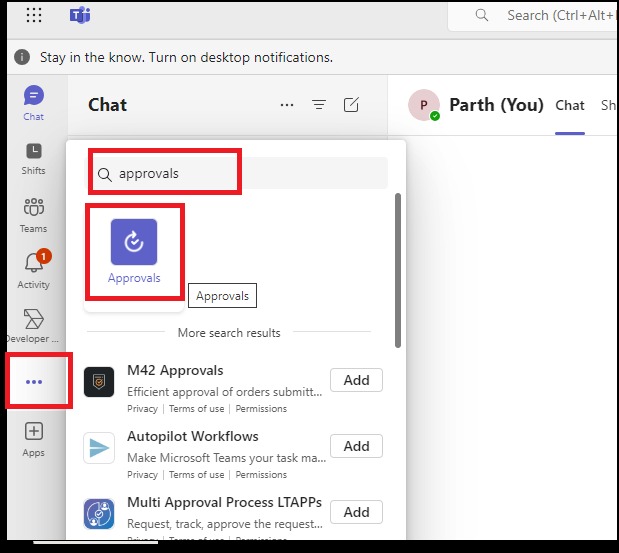The image size is (619, 553).
Task: Click the chat Filter icon
Action: pos(319,105)
